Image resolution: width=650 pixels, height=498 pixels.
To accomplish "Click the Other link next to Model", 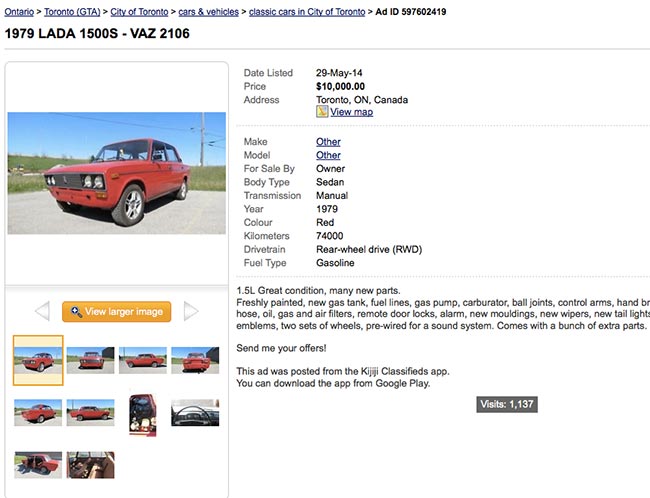I will pyautogui.click(x=328, y=155).
